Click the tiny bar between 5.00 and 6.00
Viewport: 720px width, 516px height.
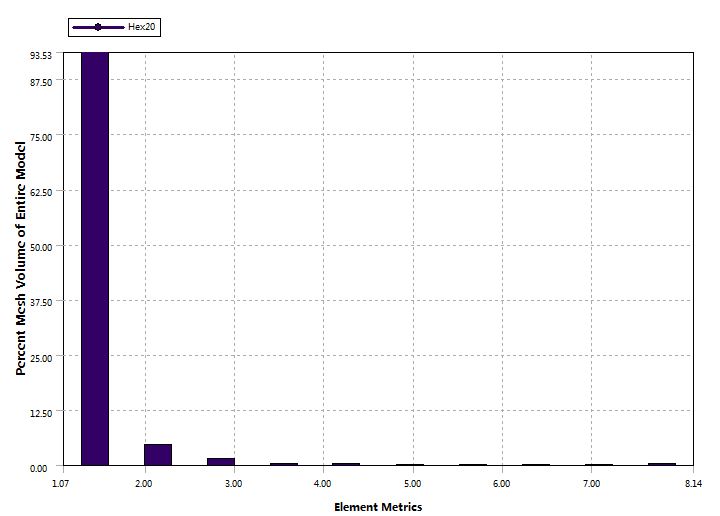(x=473, y=465)
